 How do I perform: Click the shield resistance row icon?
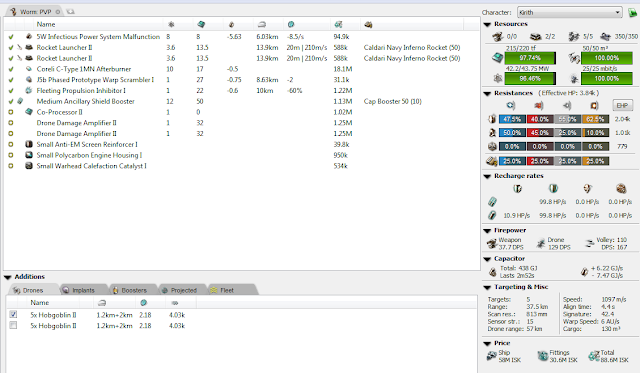pos(492,119)
